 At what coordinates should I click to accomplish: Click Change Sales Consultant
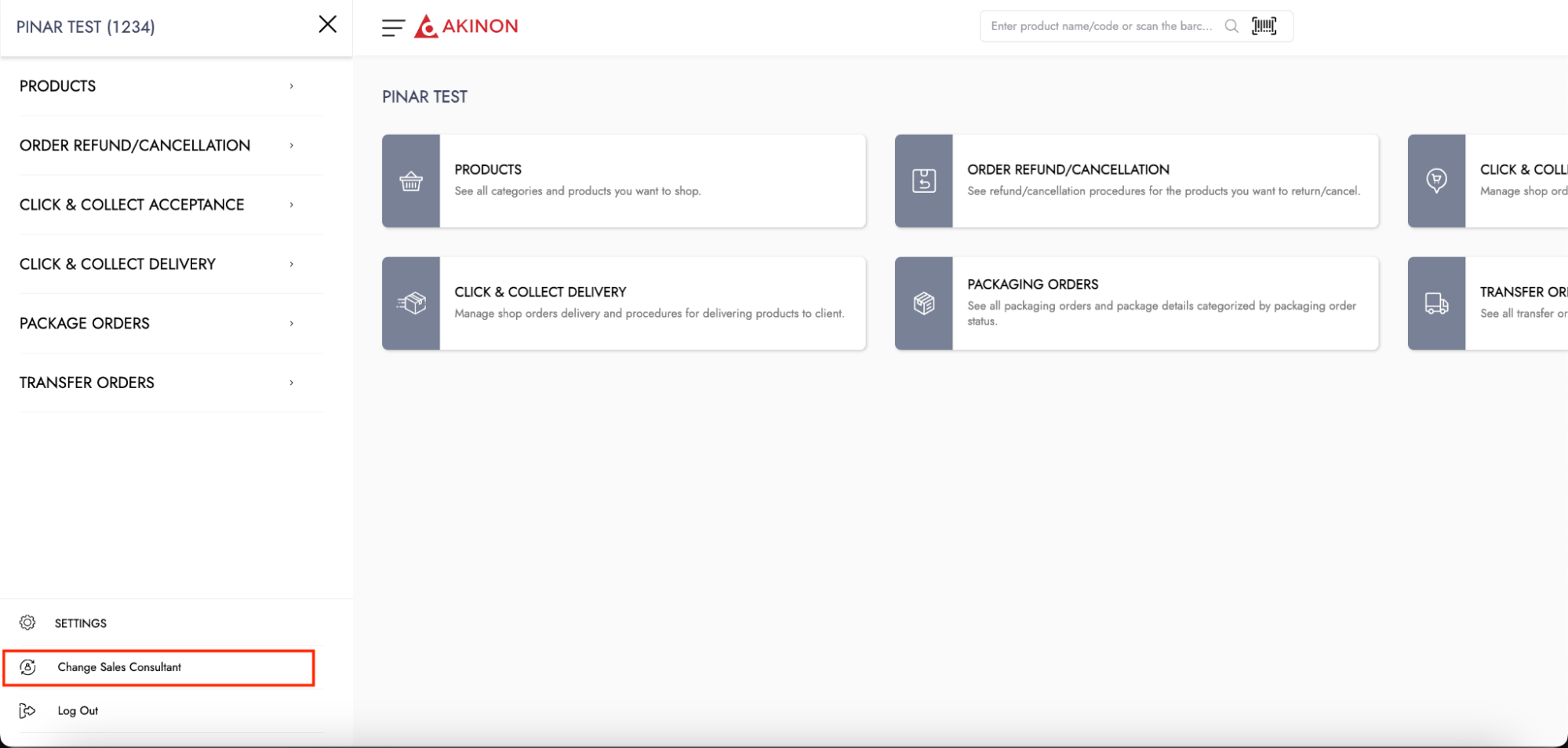coord(119,667)
